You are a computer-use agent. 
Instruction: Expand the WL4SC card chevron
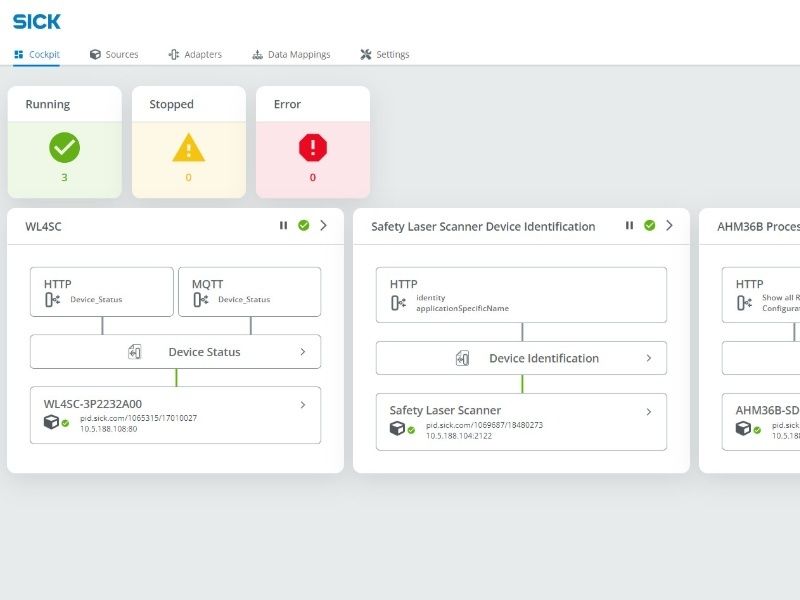323,226
